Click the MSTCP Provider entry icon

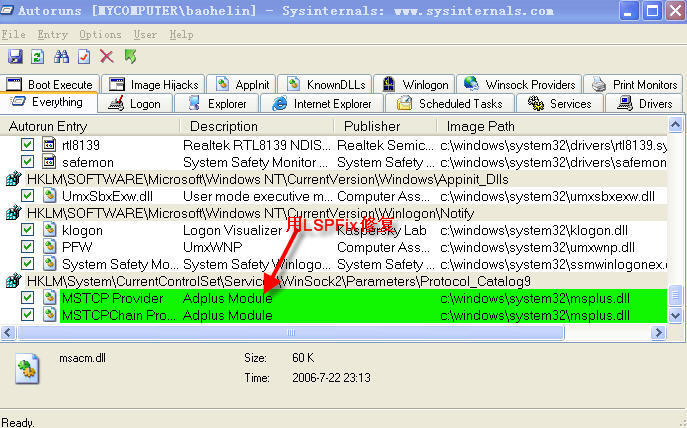[50, 298]
